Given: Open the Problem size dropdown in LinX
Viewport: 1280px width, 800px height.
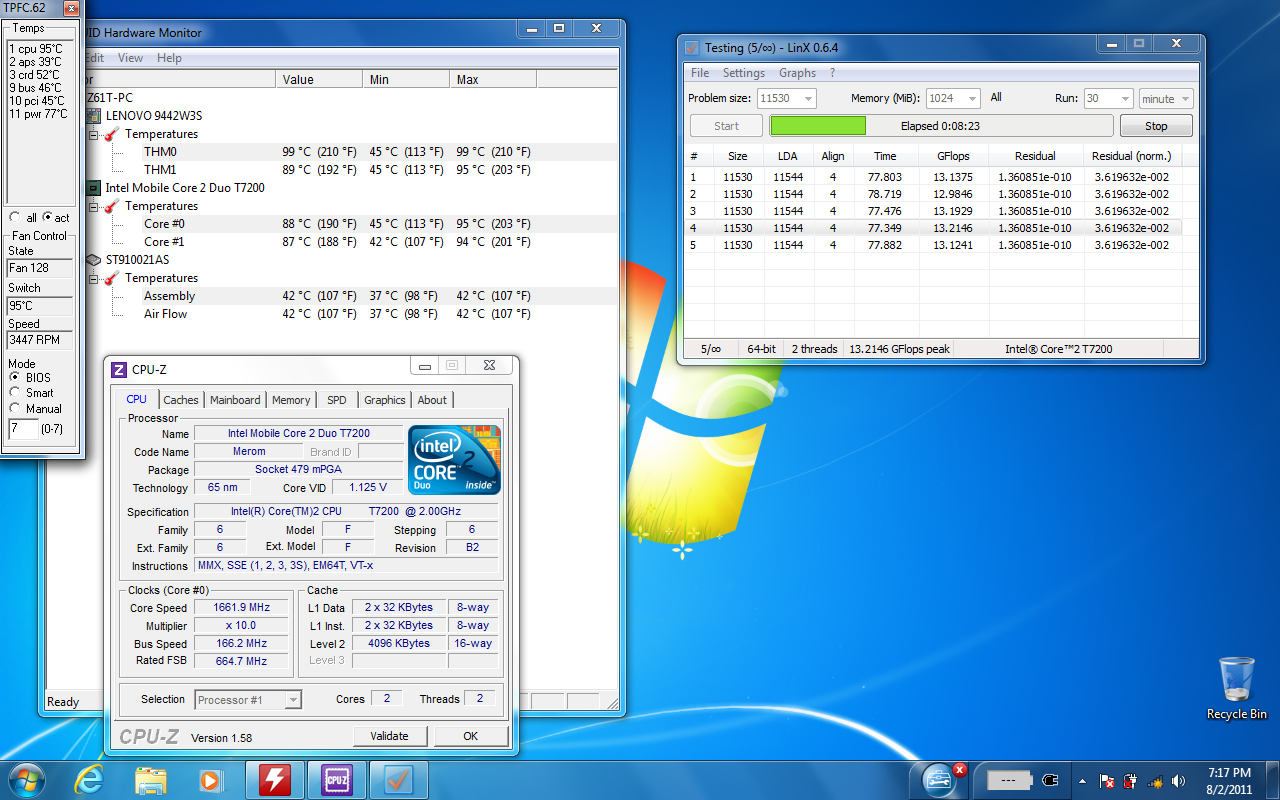Looking at the screenshot, I should (806, 98).
